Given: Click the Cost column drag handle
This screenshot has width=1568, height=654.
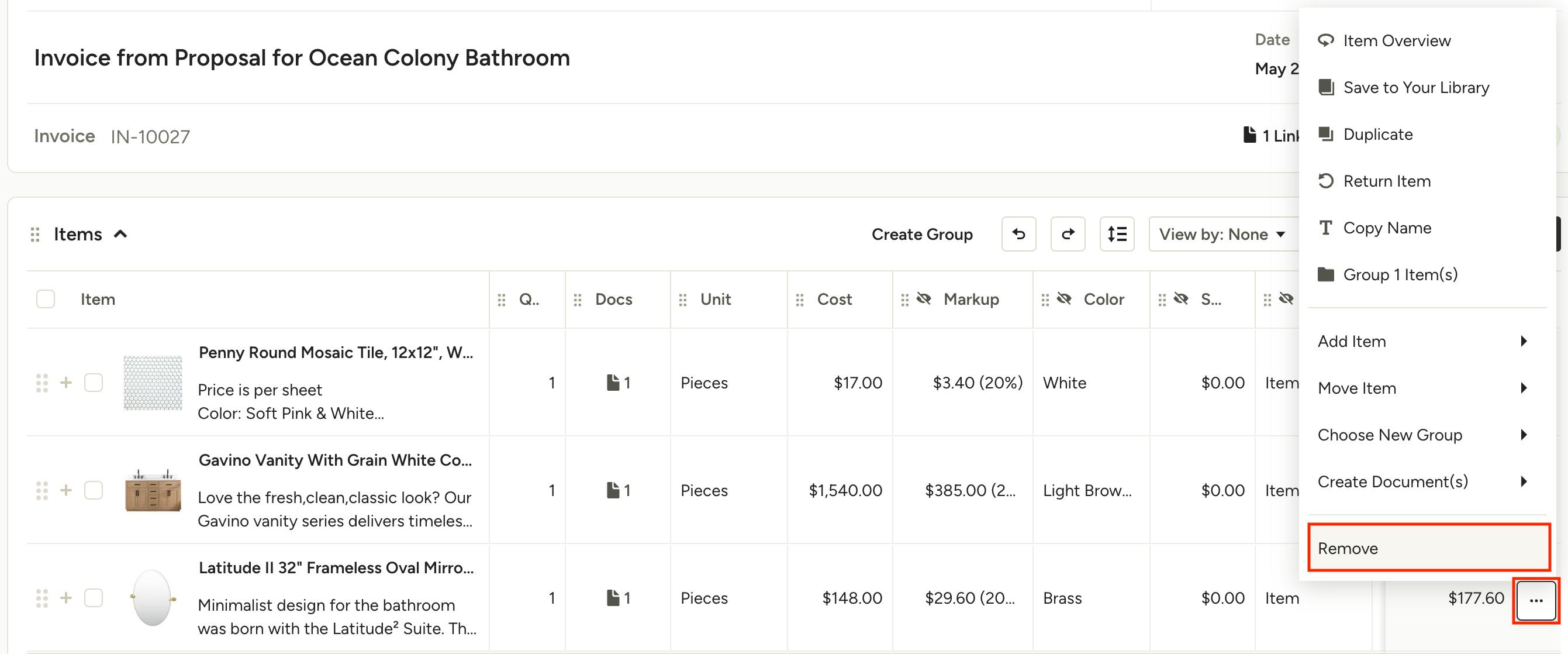Looking at the screenshot, I should pyautogui.click(x=800, y=300).
